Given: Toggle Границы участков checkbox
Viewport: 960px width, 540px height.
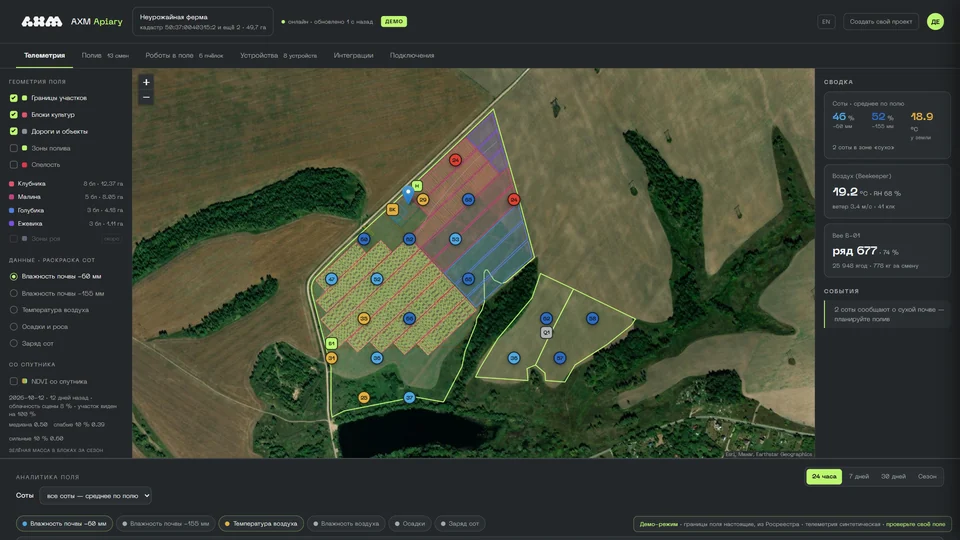Looking at the screenshot, I should click(13, 98).
